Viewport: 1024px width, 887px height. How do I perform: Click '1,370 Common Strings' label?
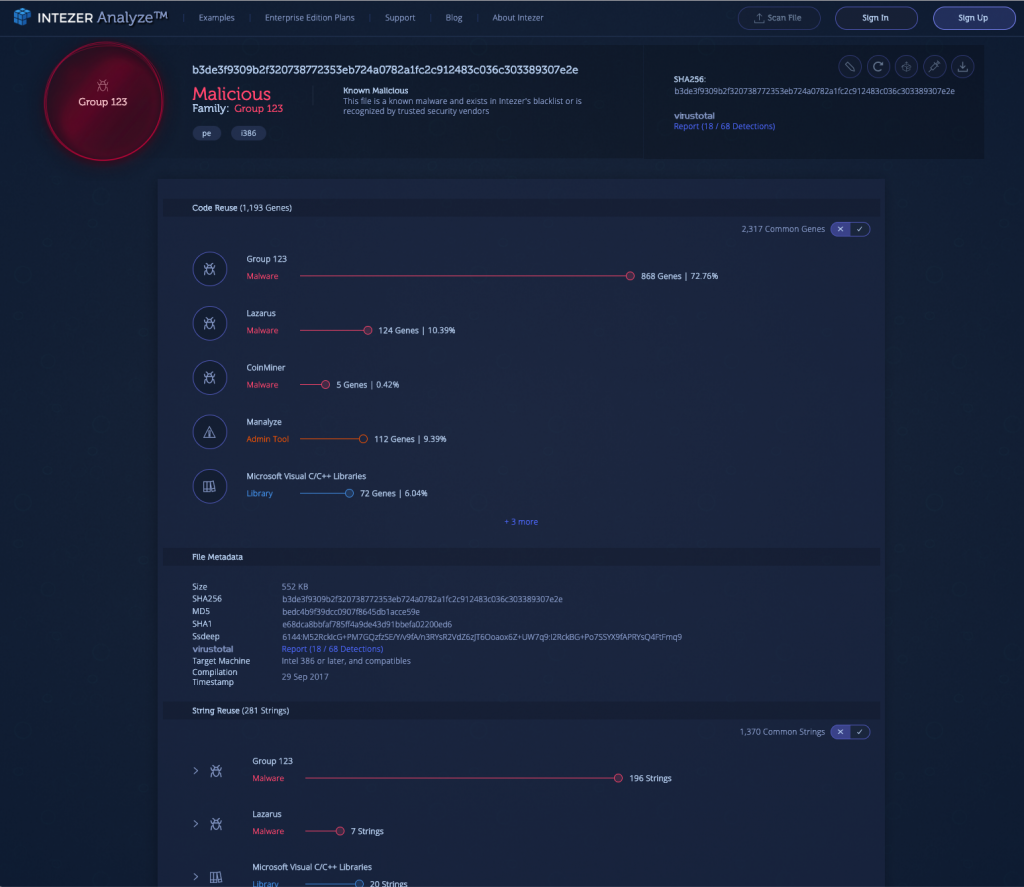[782, 732]
